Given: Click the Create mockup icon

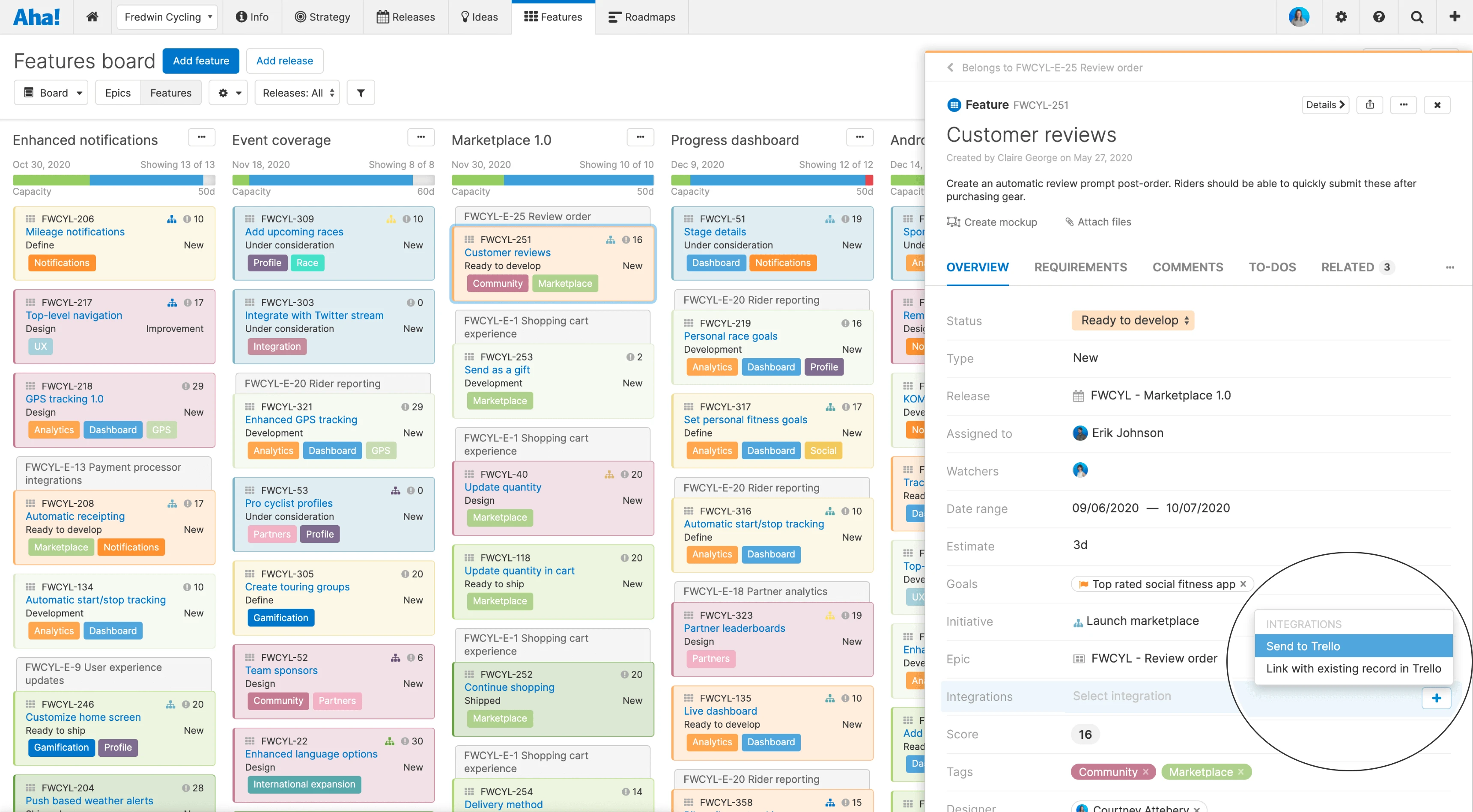Looking at the screenshot, I should [x=954, y=222].
